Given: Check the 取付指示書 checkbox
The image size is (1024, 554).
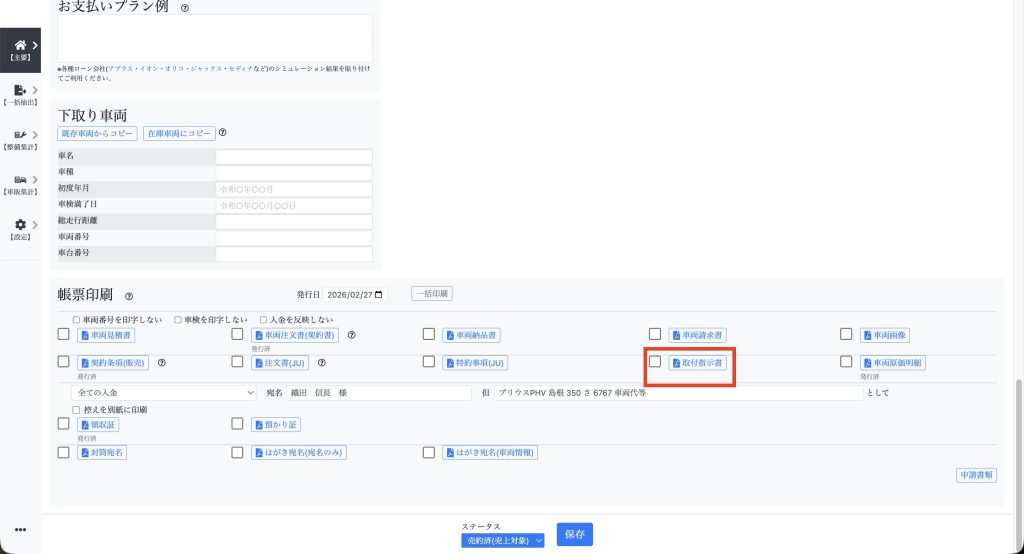Looking at the screenshot, I should click(655, 362).
